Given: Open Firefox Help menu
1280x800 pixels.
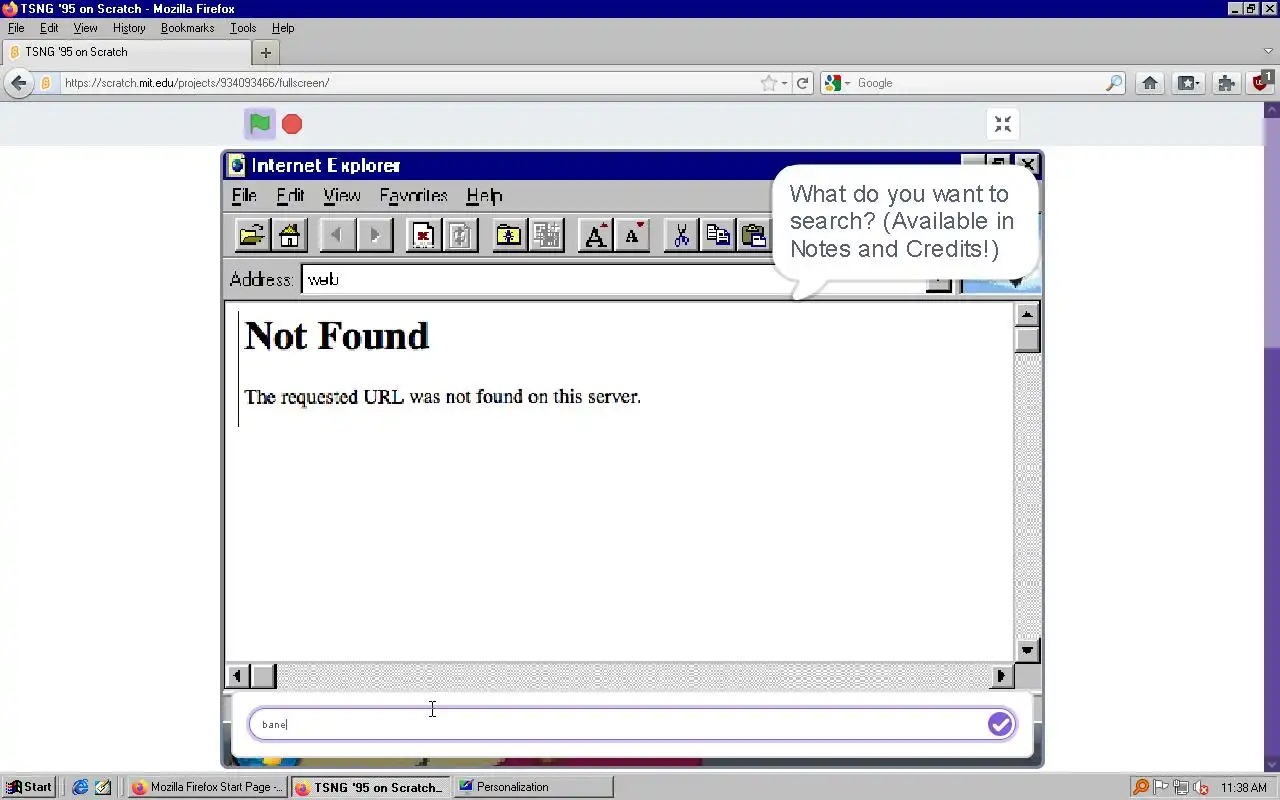Looking at the screenshot, I should 283,28.
